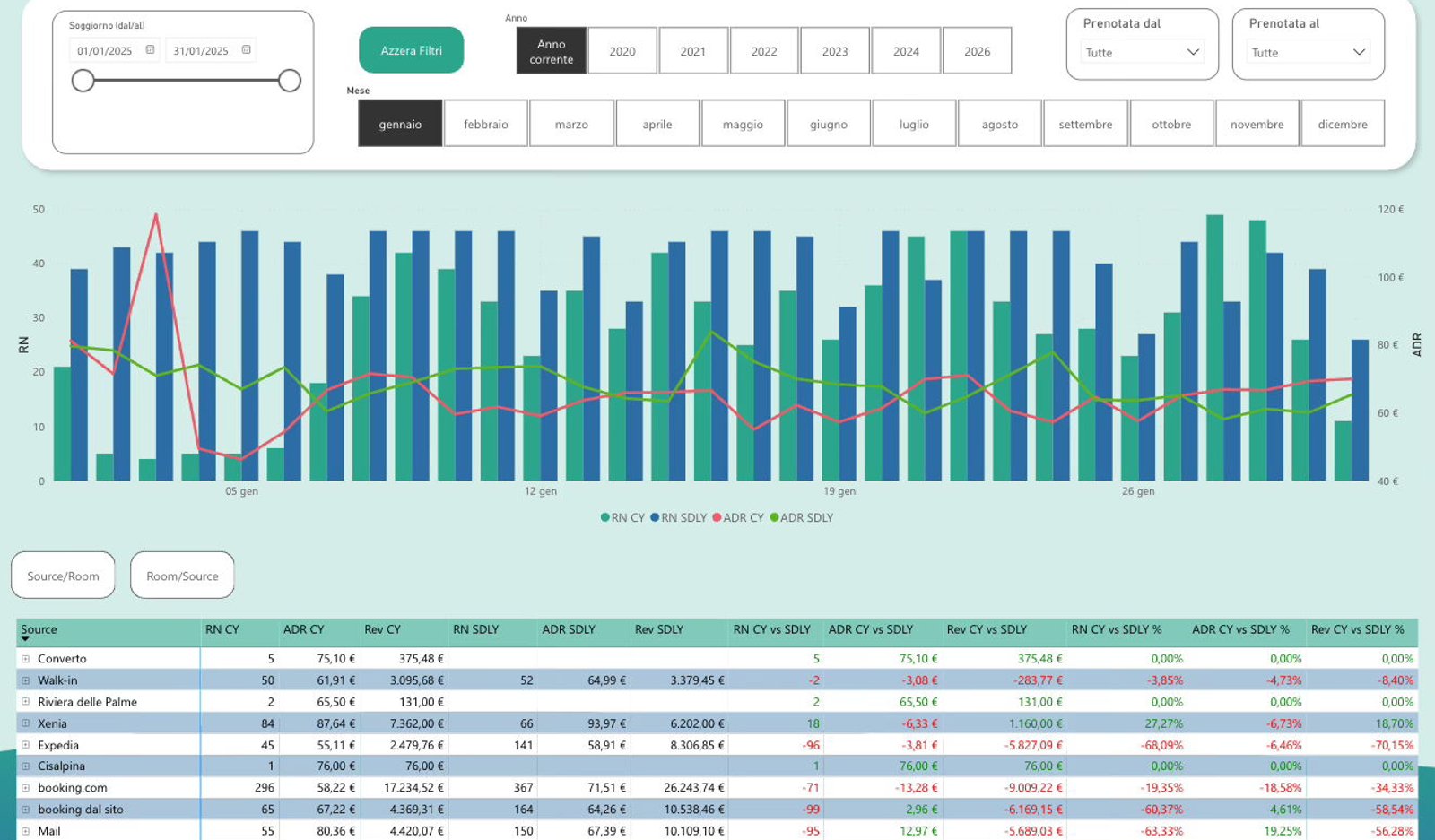Select the novembre month filter

(x=1257, y=124)
